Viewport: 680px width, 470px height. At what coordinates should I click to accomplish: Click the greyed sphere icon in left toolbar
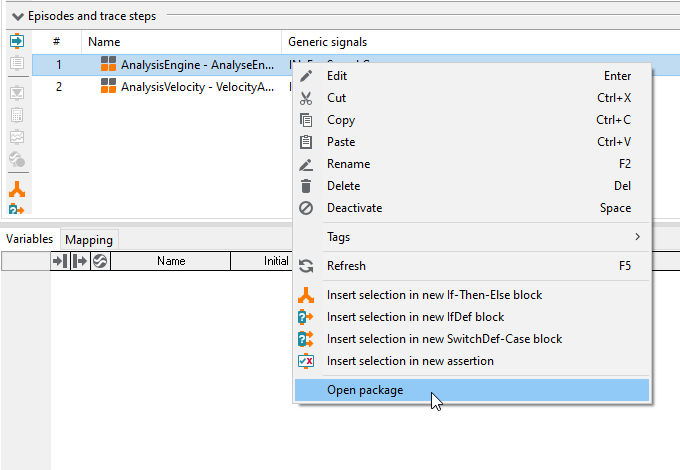pos(17,159)
